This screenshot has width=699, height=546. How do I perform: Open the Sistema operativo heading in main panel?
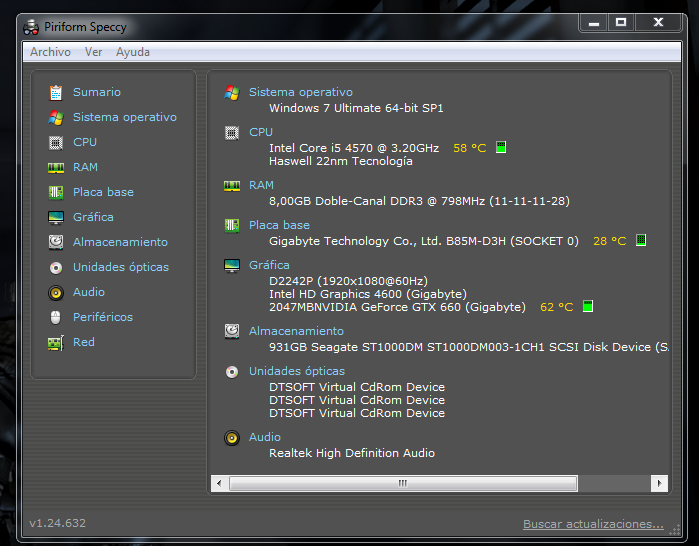(300, 92)
